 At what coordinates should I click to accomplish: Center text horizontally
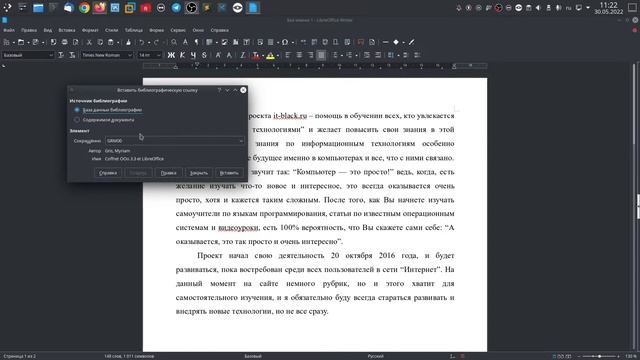click(299, 55)
